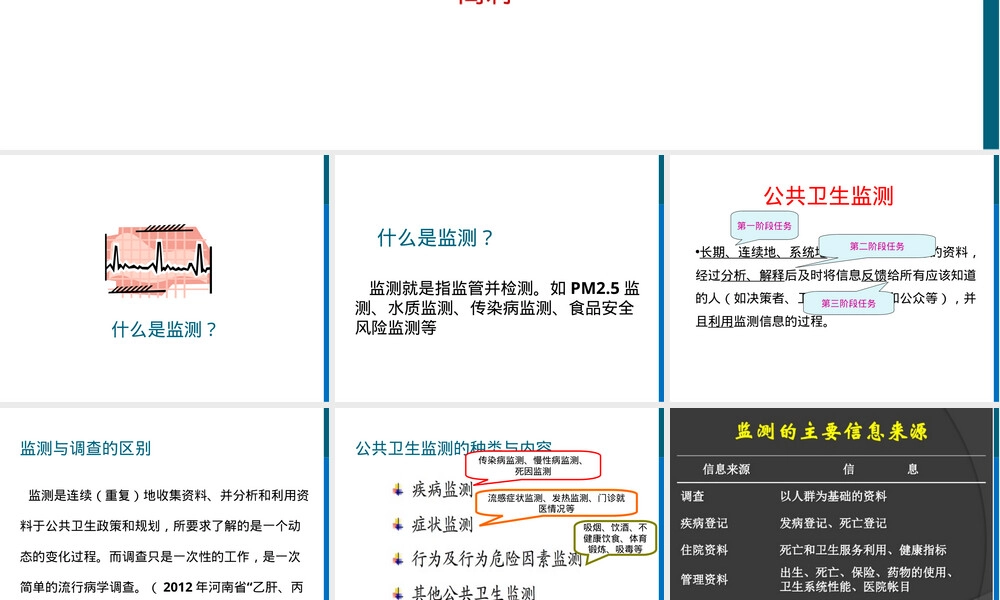Click the olive callout about 吸烟、饮酒
The height and width of the screenshot is (600, 1000).
pyautogui.click(x=615, y=538)
